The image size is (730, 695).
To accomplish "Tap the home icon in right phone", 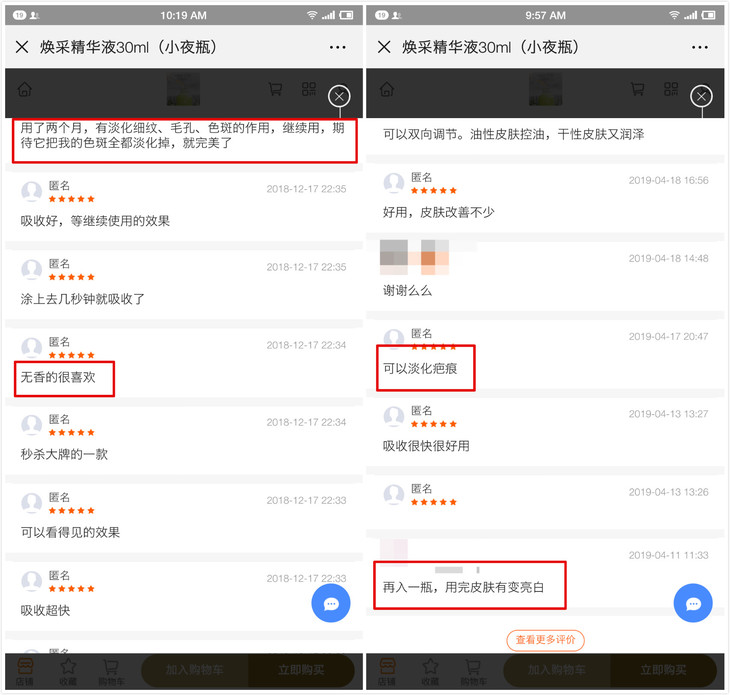I will (387, 89).
